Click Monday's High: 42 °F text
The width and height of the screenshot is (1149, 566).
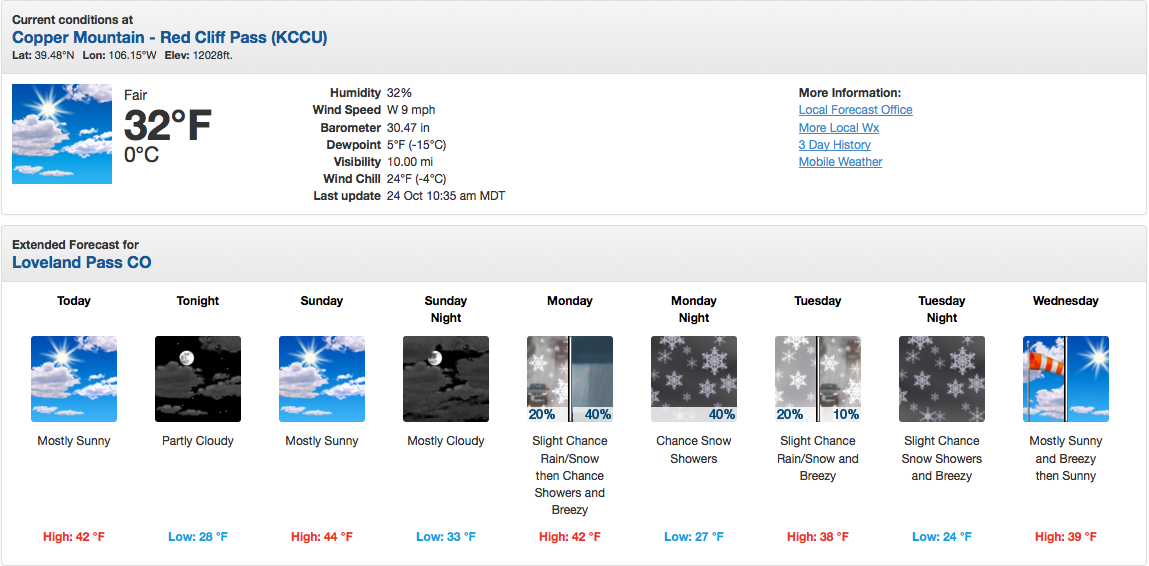(570, 537)
